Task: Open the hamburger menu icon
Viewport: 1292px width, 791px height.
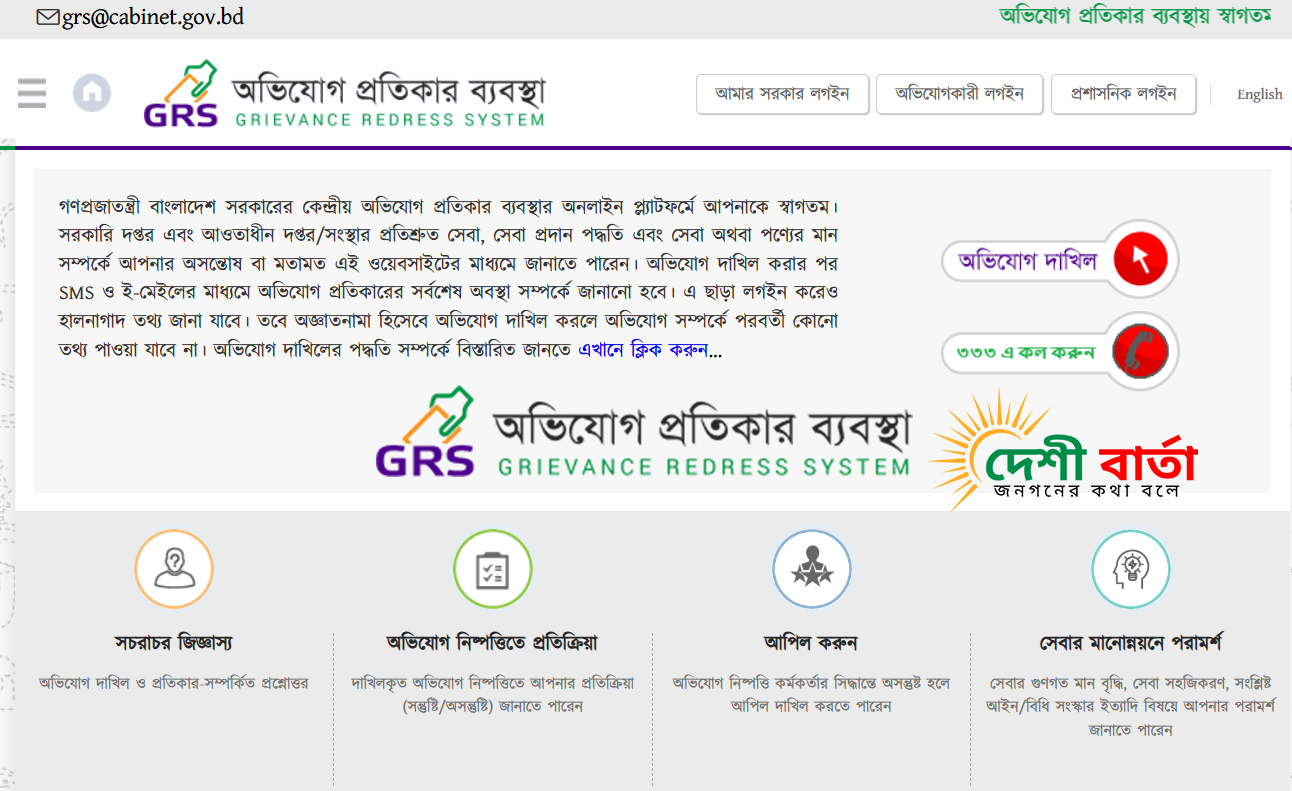Action: pos(32,93)
